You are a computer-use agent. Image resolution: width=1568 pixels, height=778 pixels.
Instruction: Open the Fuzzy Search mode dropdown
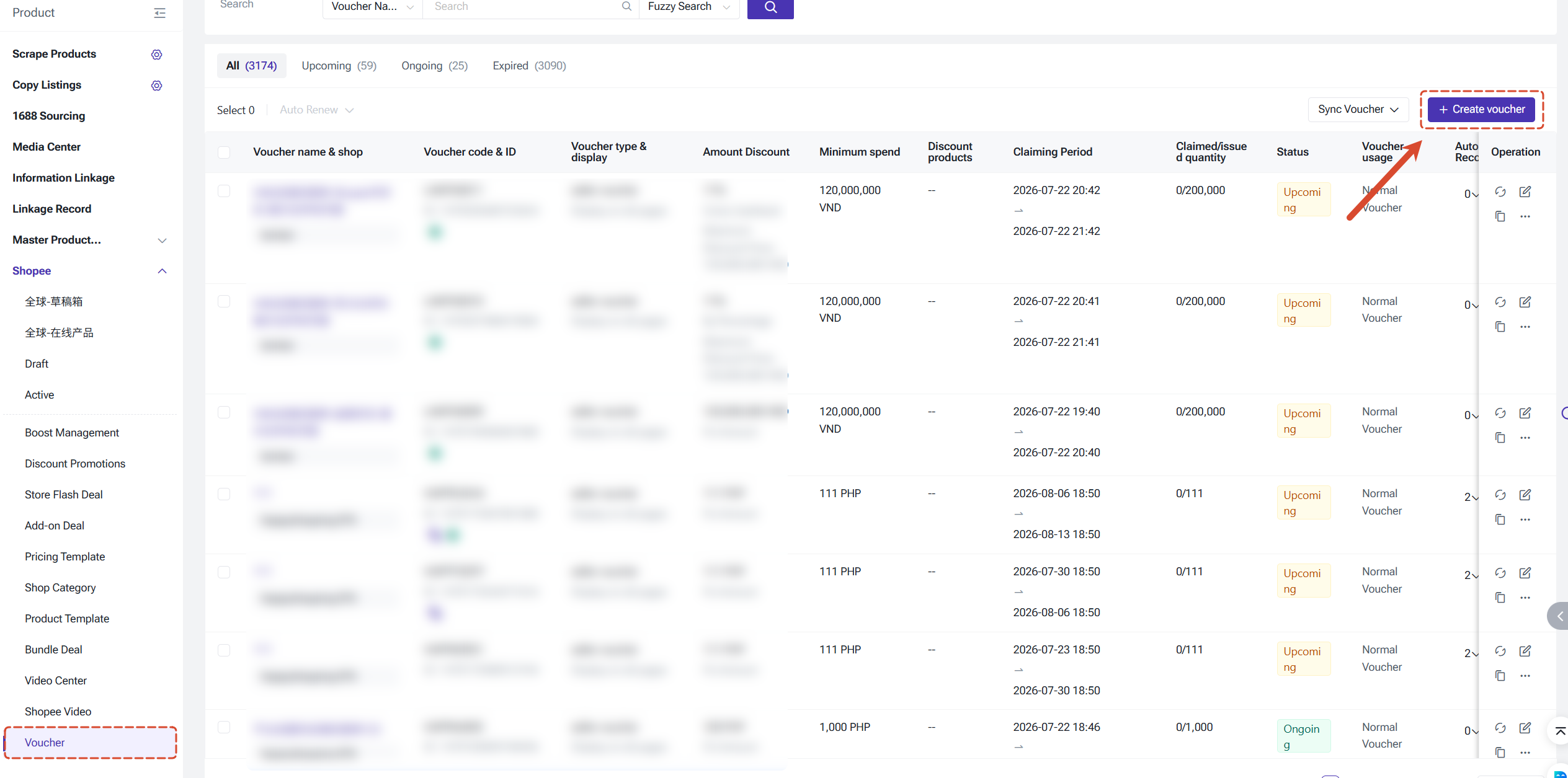coord(689,7)
